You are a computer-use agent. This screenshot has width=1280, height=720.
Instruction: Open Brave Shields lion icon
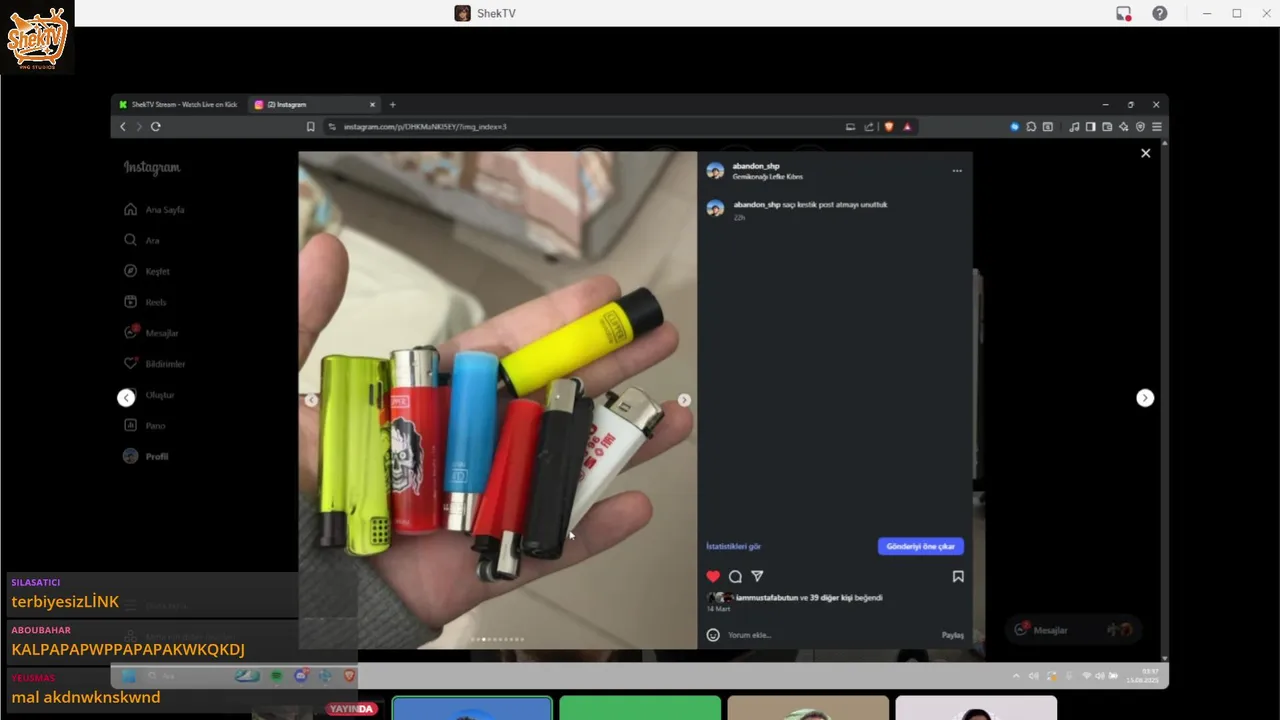889,127
